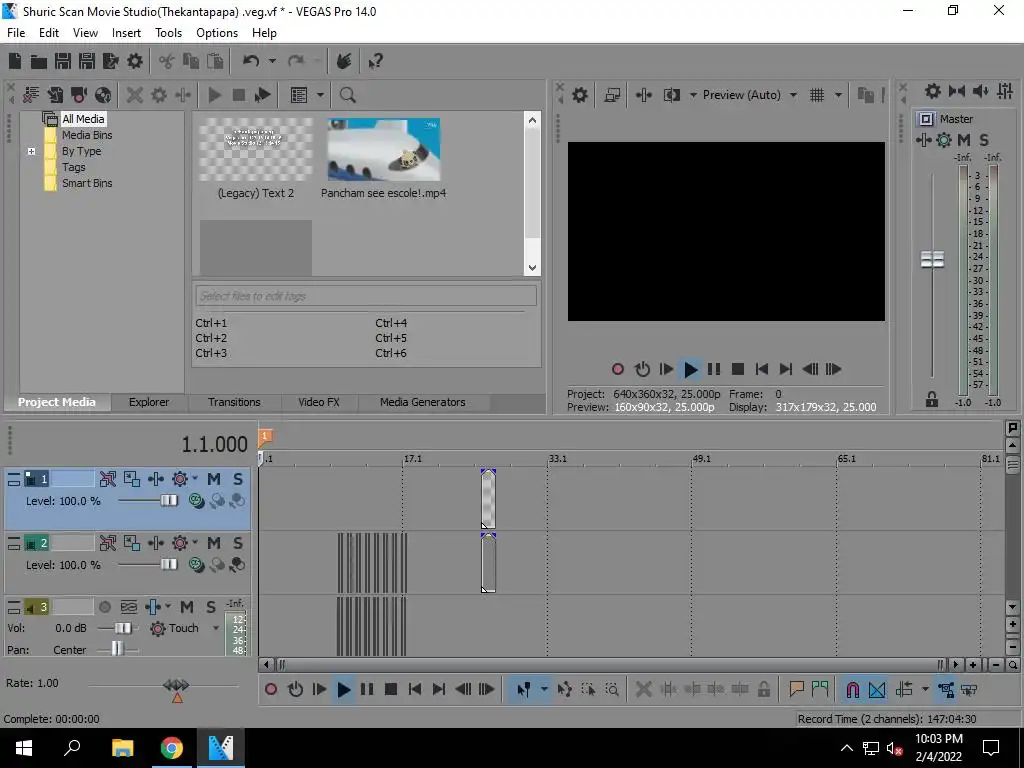Screen dimensions: 1024x768
Task: Toggle Enable Snapping magnet icon
Action: tap(852, 689)
